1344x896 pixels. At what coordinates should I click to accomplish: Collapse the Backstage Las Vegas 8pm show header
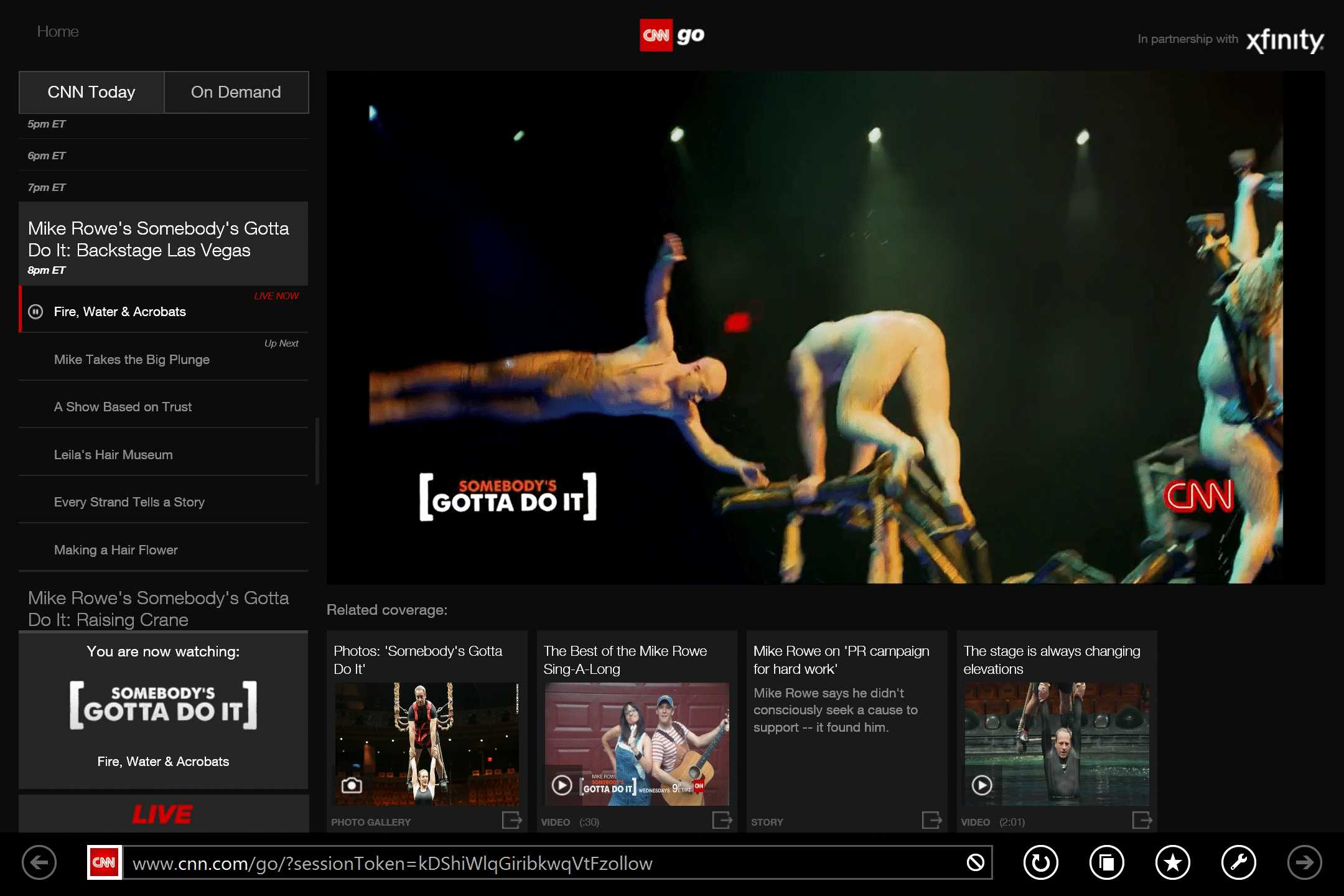(163, 244)
